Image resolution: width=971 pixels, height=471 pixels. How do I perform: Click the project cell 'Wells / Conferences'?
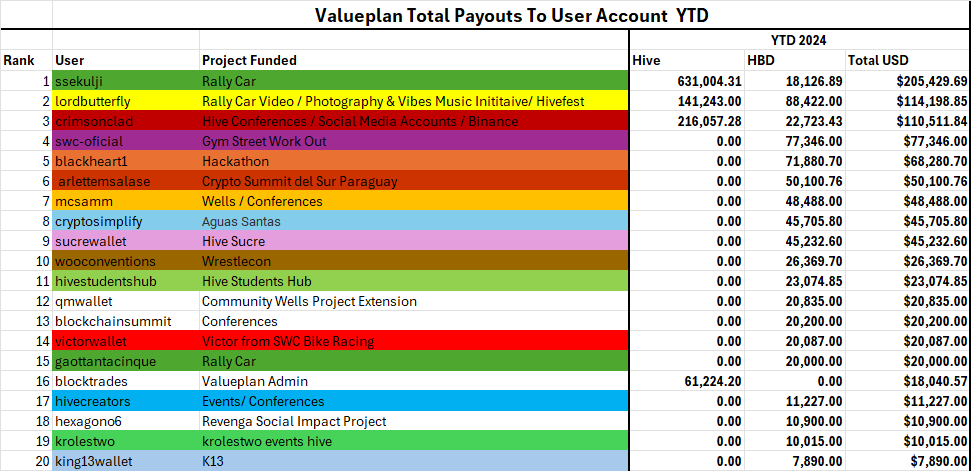pyautogui.click(x=414, y=202)
